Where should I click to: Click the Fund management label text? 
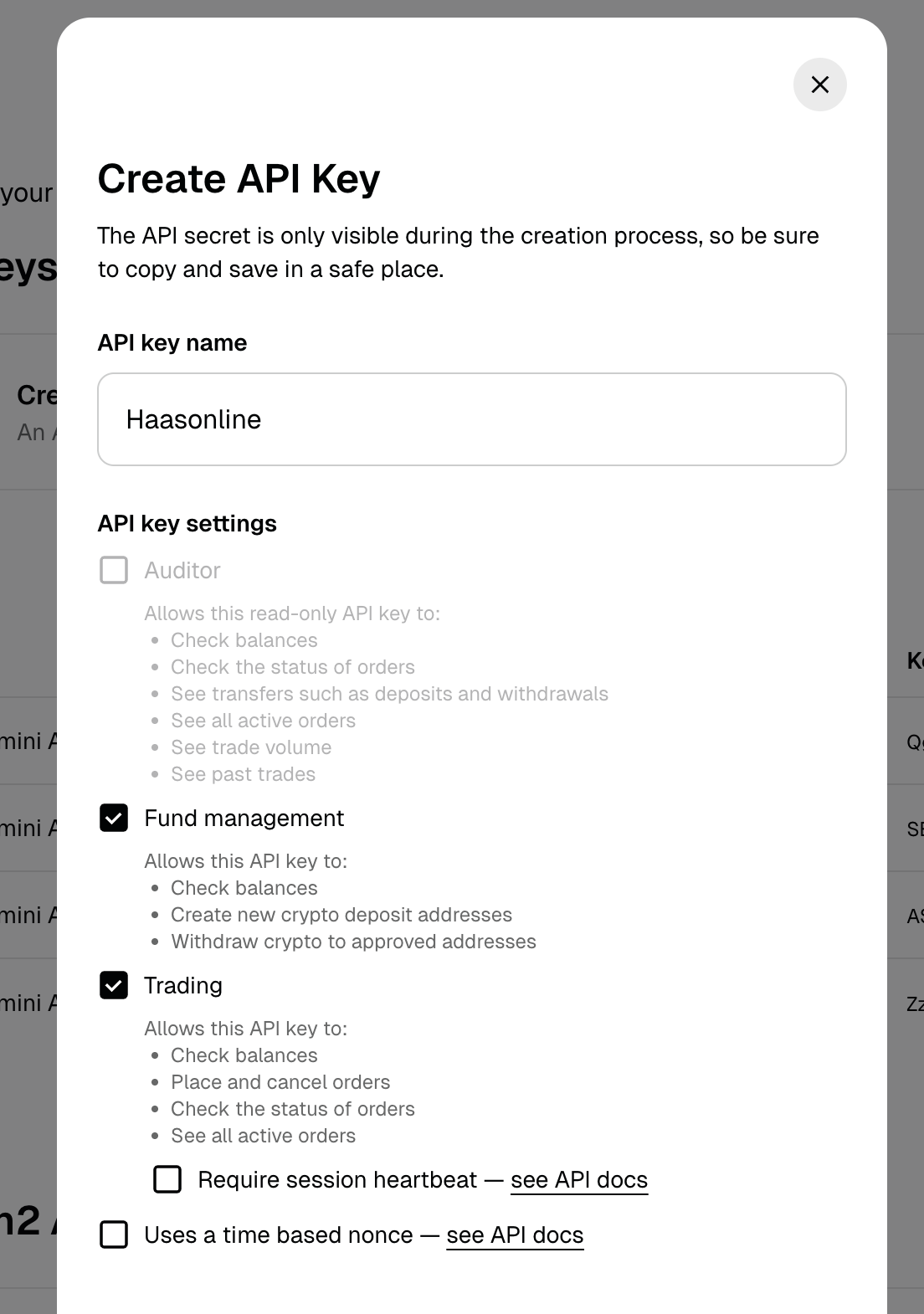pyautogui.click(x=244, y=818)
